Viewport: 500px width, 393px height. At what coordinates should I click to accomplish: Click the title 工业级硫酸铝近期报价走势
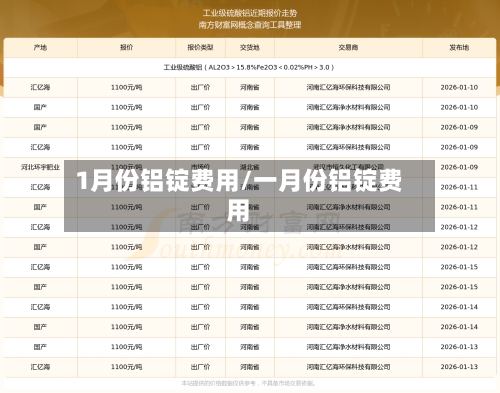250,13
